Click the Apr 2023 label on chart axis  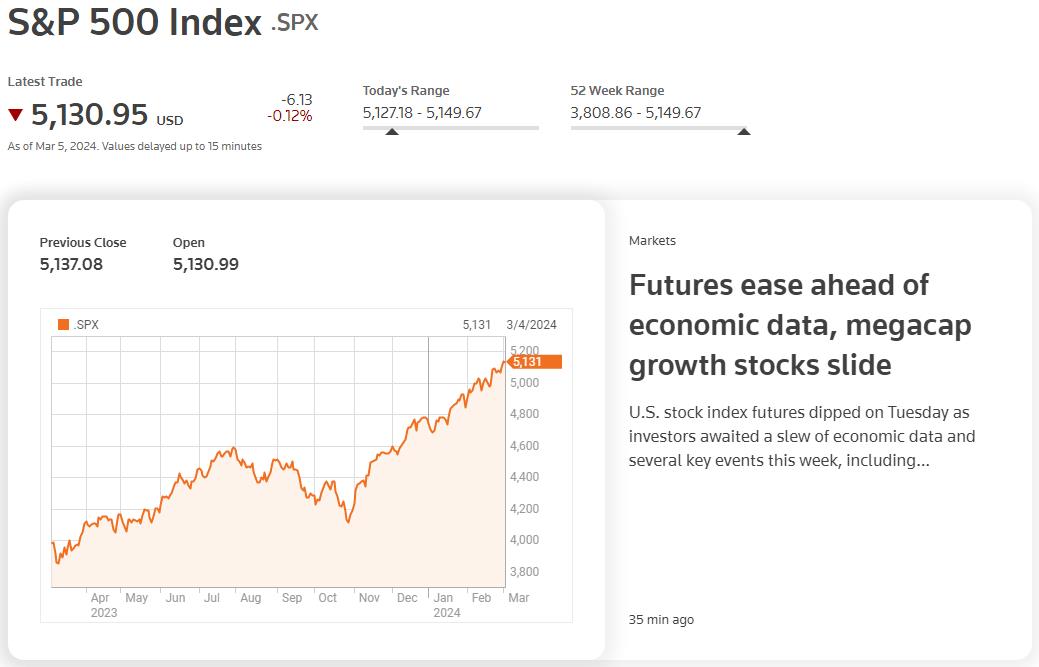pyautogui.click(x=103, y=605)
